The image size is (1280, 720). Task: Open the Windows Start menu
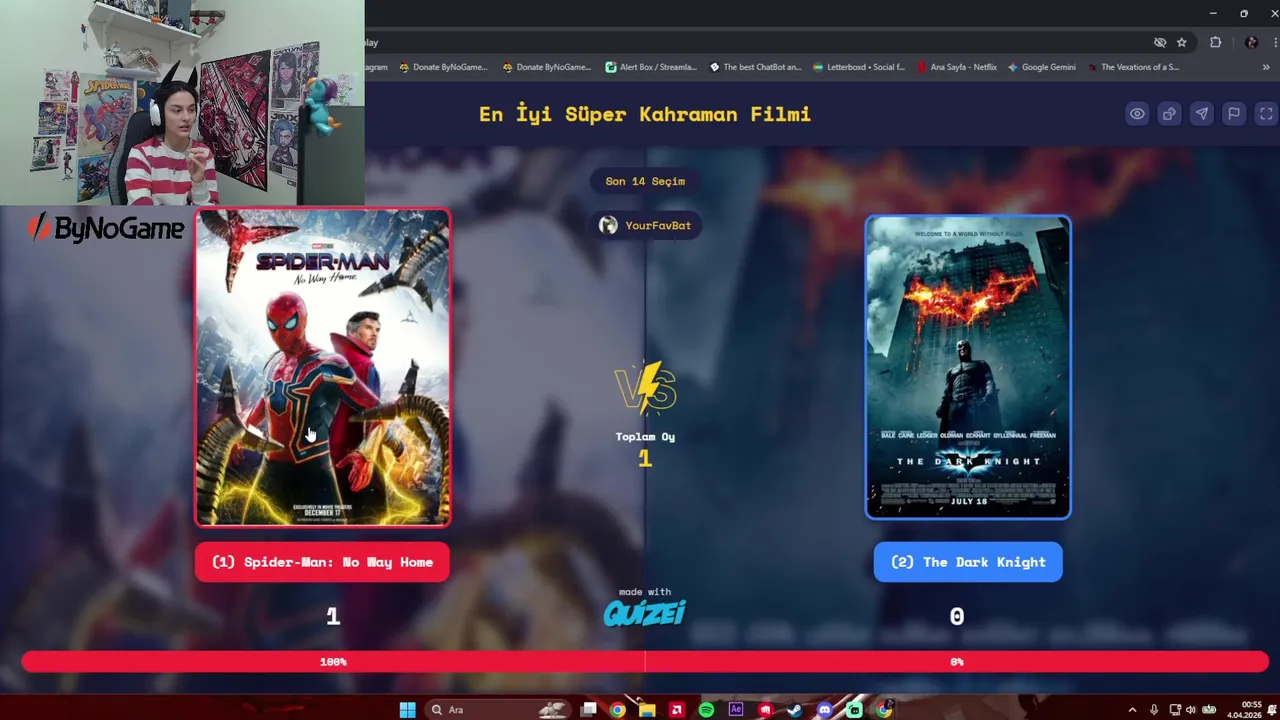coord(407,710)
